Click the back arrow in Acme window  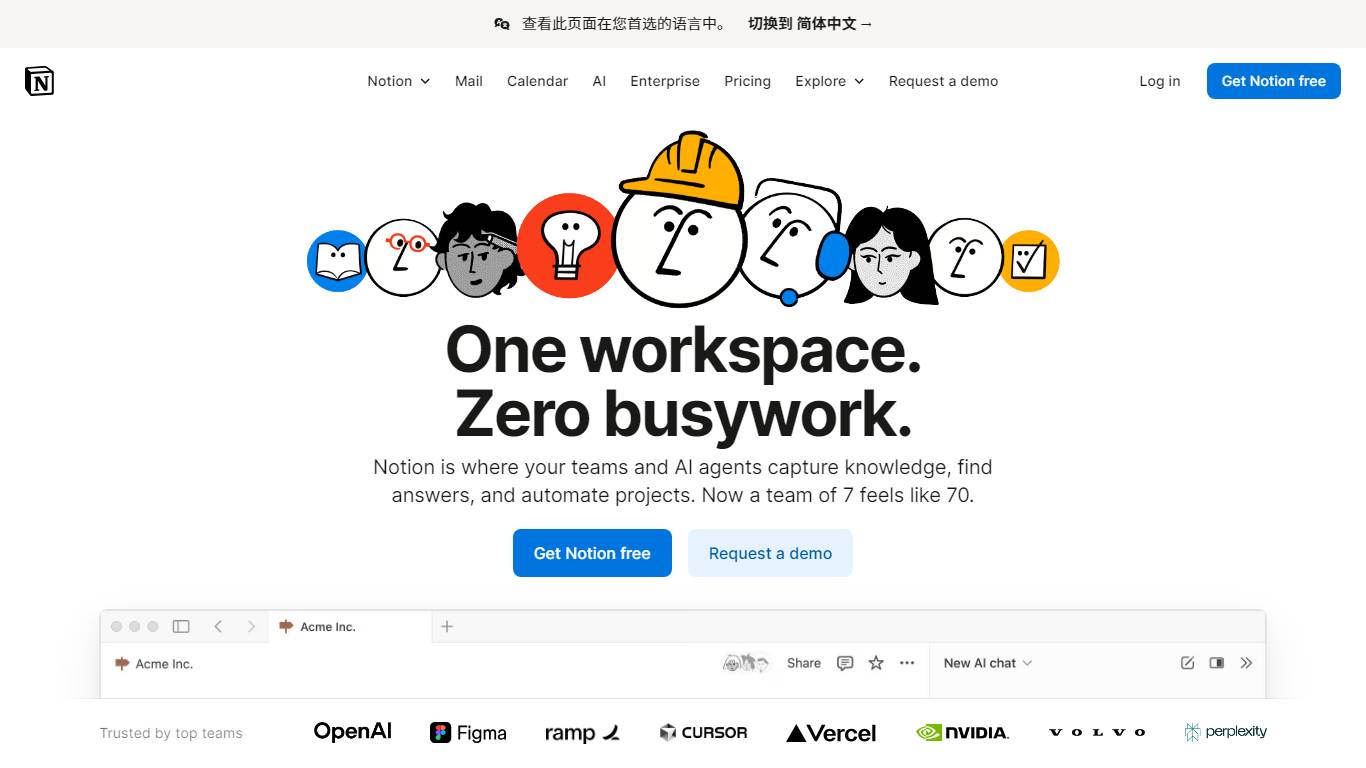pos(218,626)
